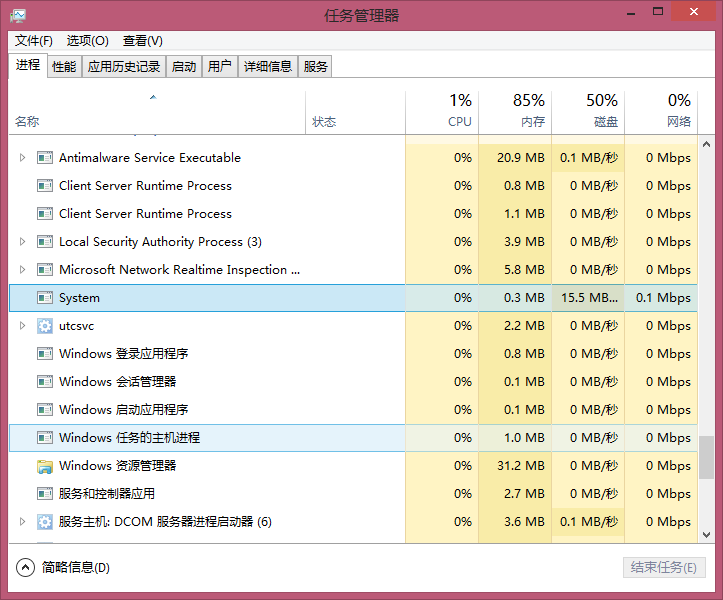Expand the utcsvc process row
The height and width of the screenshot is (600, 723).
(22, 326)
